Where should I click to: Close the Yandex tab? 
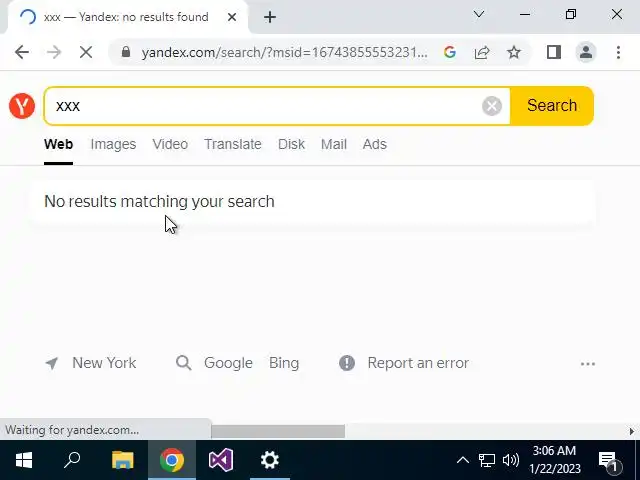[232, 17]
